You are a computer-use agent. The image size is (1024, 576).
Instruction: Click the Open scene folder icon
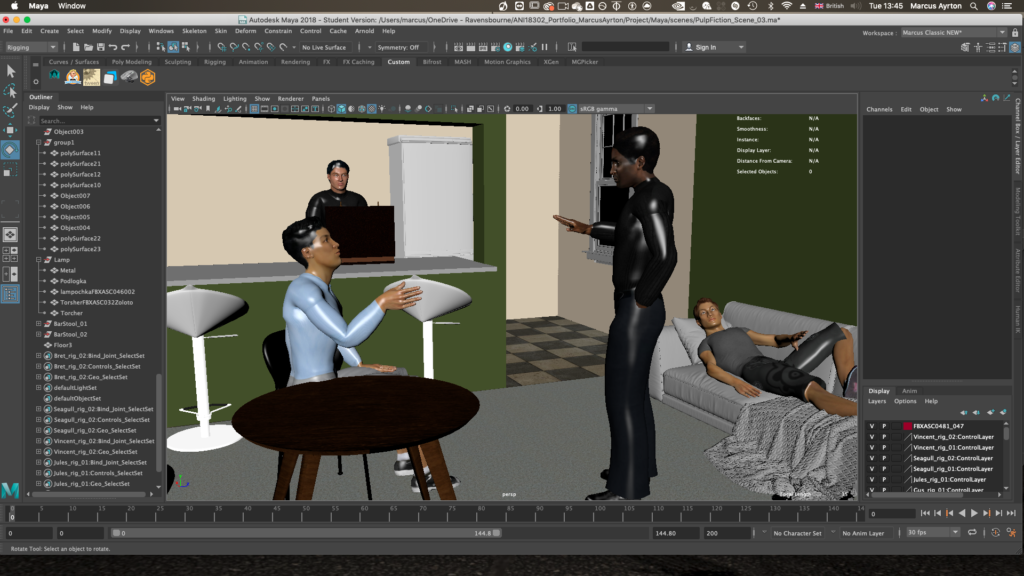pyautogui.click(x=88, y=47)
